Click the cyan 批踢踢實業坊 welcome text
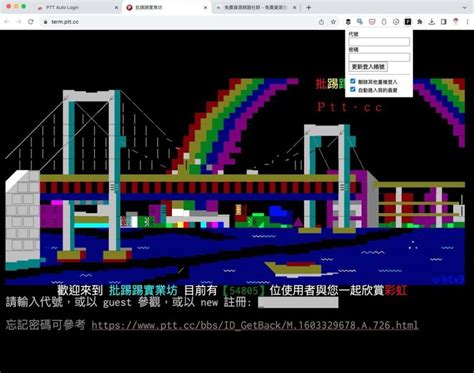 (143, 290)
